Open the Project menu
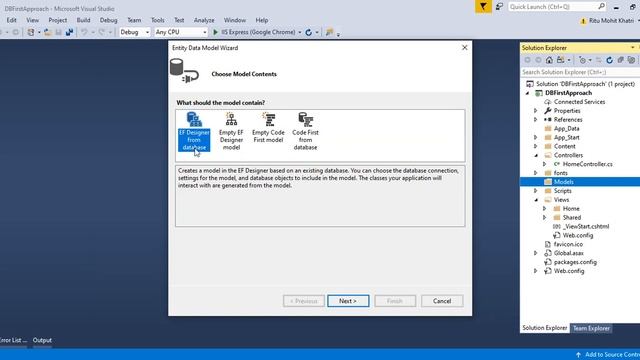Image resolution: width=640 pixels, height=360 pixels. click(58, 20)
